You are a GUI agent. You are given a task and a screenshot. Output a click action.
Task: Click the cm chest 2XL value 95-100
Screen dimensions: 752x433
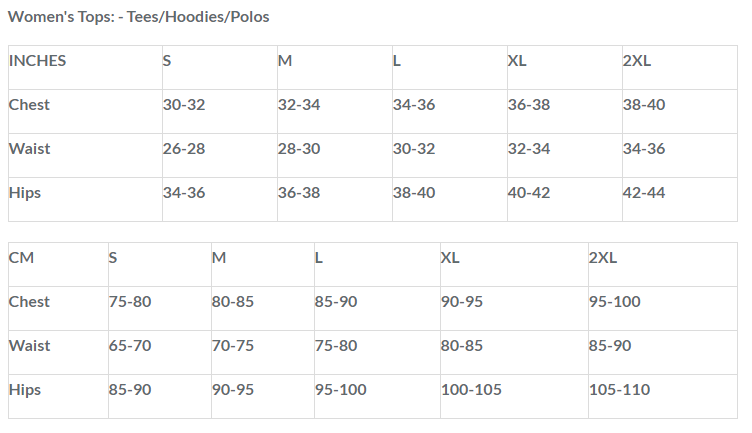[615, 302]
